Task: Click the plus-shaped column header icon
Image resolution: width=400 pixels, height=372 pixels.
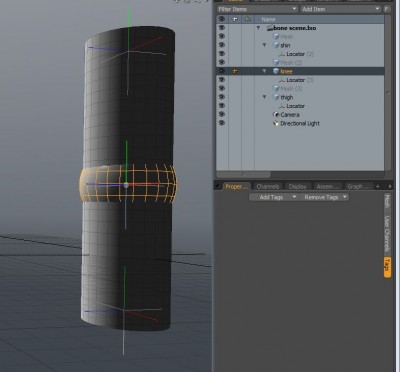Action: 235,19
